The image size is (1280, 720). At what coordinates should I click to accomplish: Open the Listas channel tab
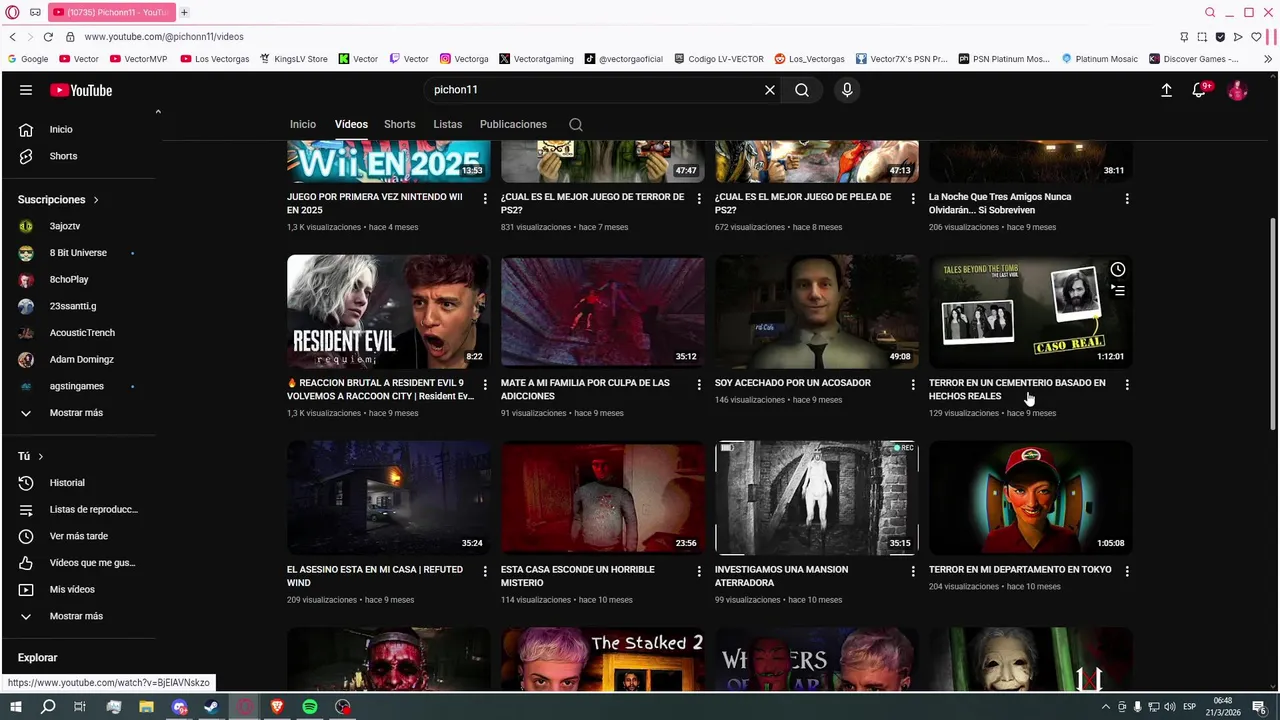448,125
